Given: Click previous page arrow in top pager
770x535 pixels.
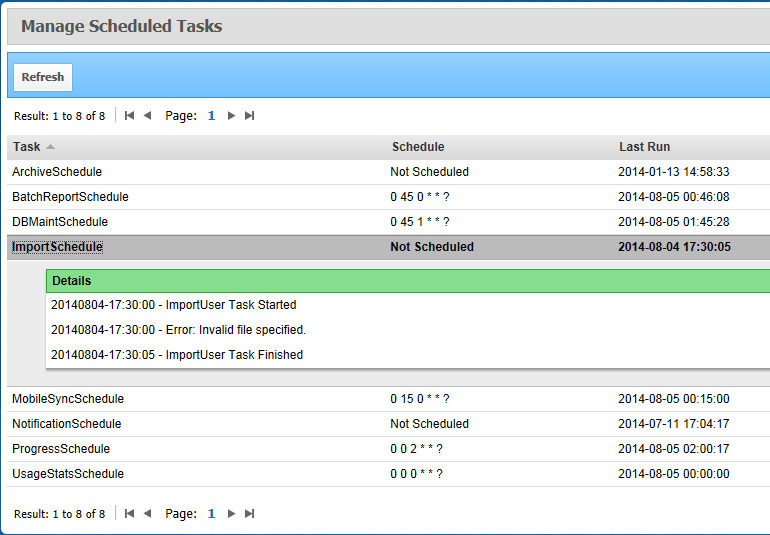Looking at the screenshot, I should coord(147,116).
